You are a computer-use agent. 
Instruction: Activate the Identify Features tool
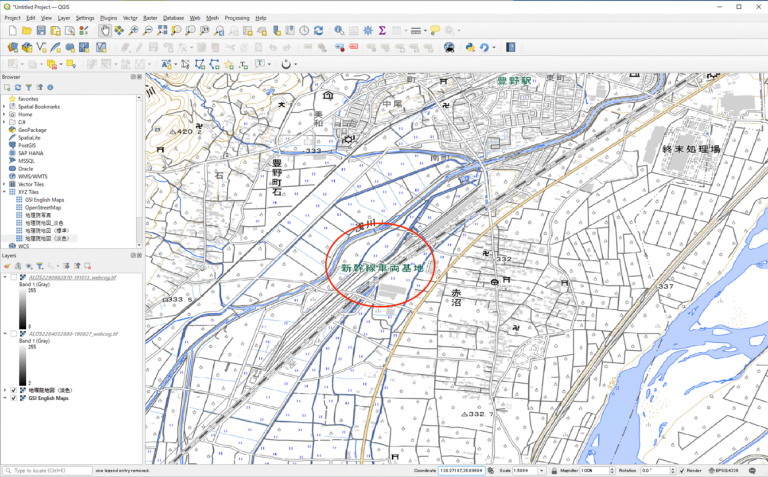[x=339, y=30]
